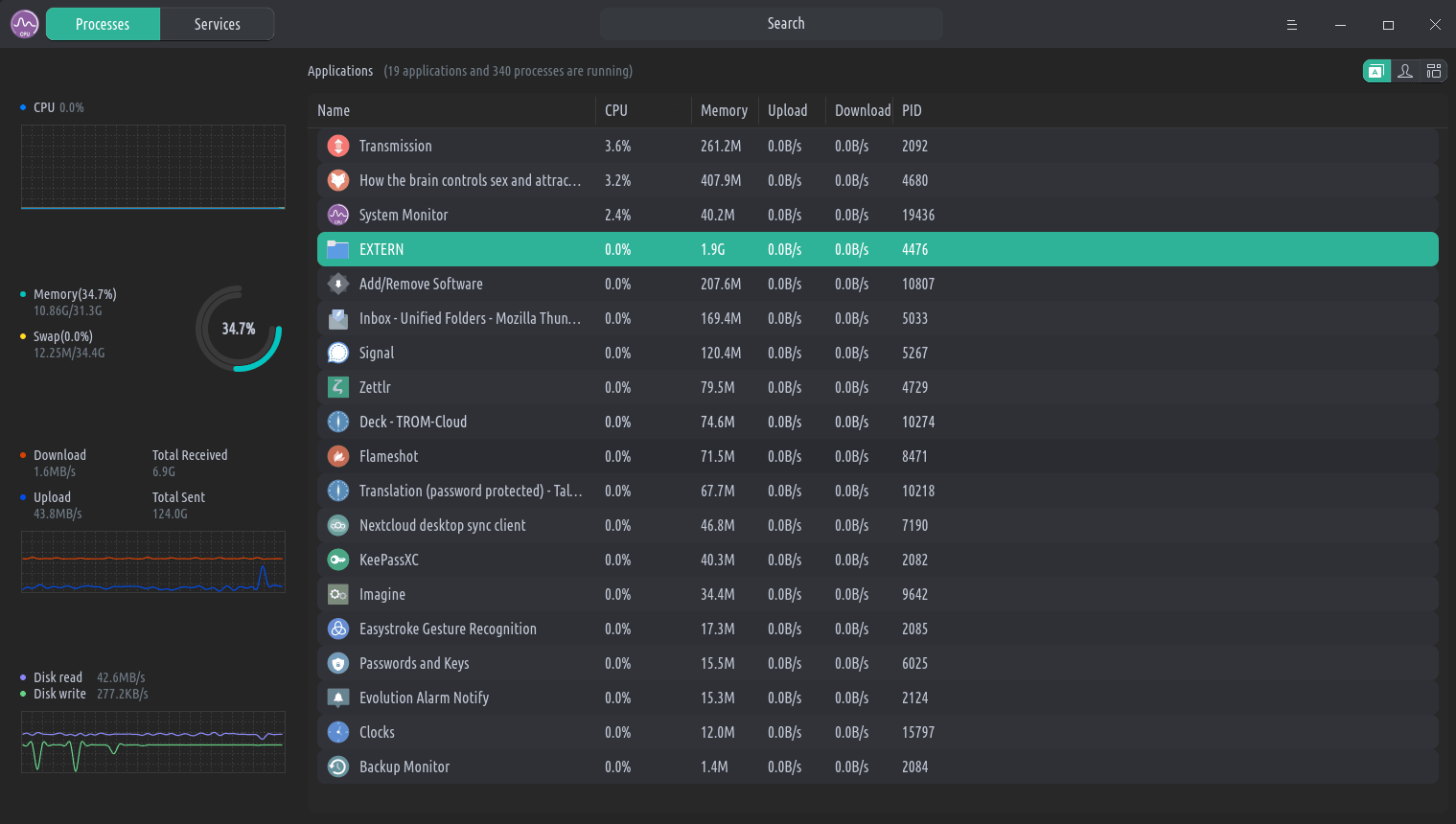Sort list by CPU column
This screenshot has width=1456, height=824.
[616, 110]
